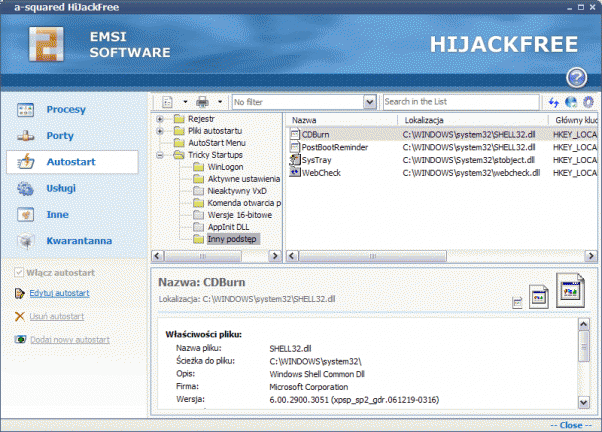This screenshot has width=602, height=432.
Task: Select the Rejestr folder
Action: (x=201, y=119)
